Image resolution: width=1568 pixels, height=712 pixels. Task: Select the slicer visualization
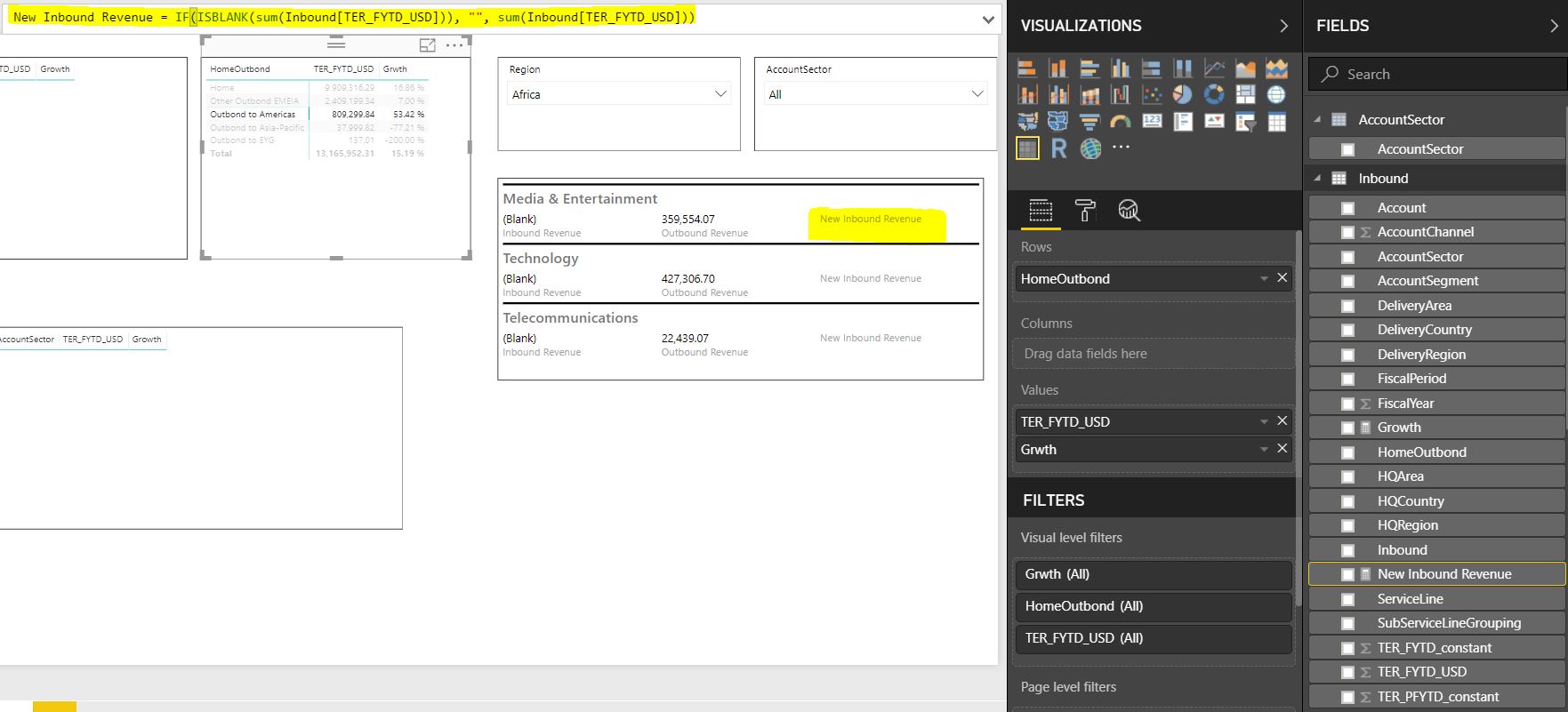tap(1245, 122)
